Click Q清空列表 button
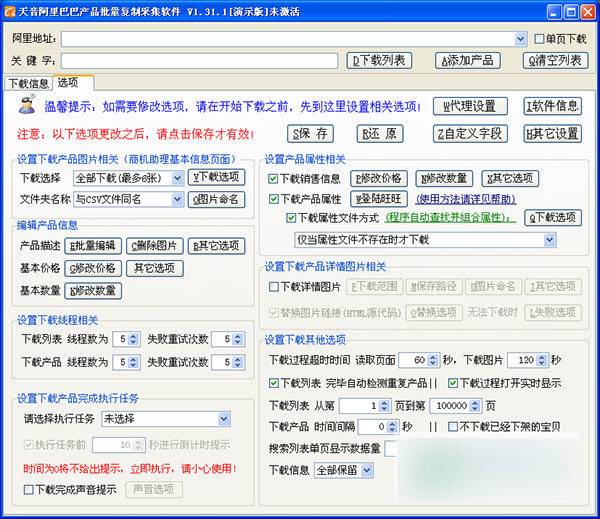Screen dimensions: 600x519 (x=555, y=60)
